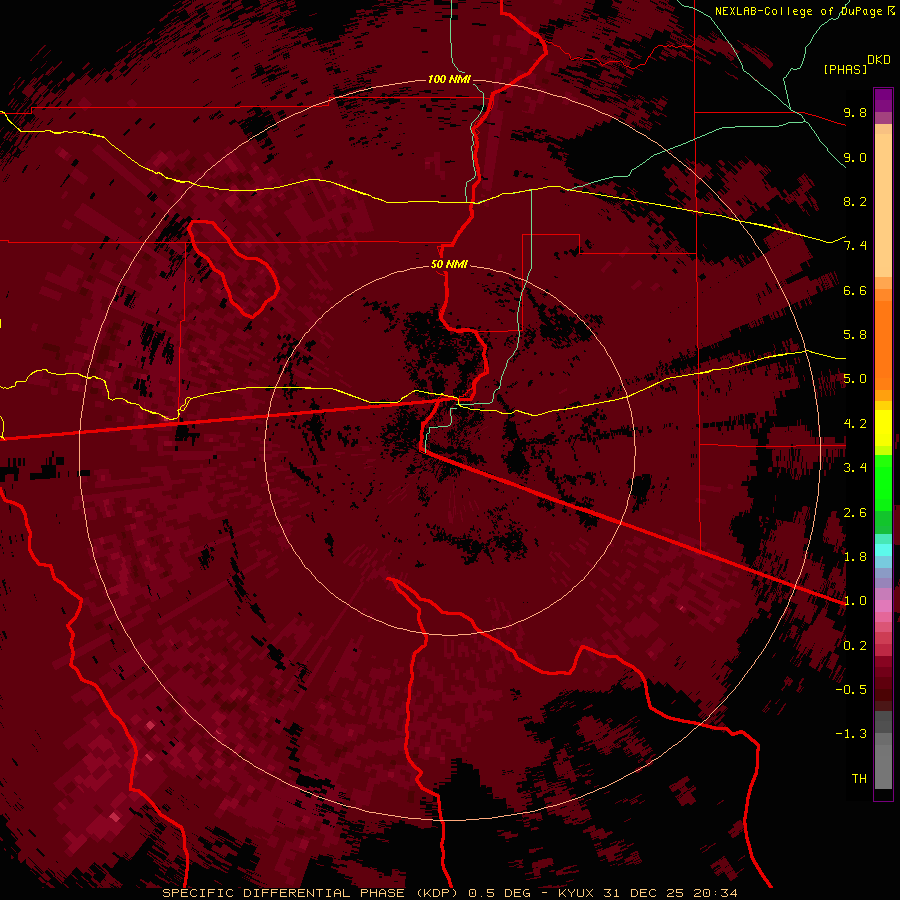Screen dimensions: 900x900
Task: Click the 20:34 timestamp
Action: pos(715,893)
